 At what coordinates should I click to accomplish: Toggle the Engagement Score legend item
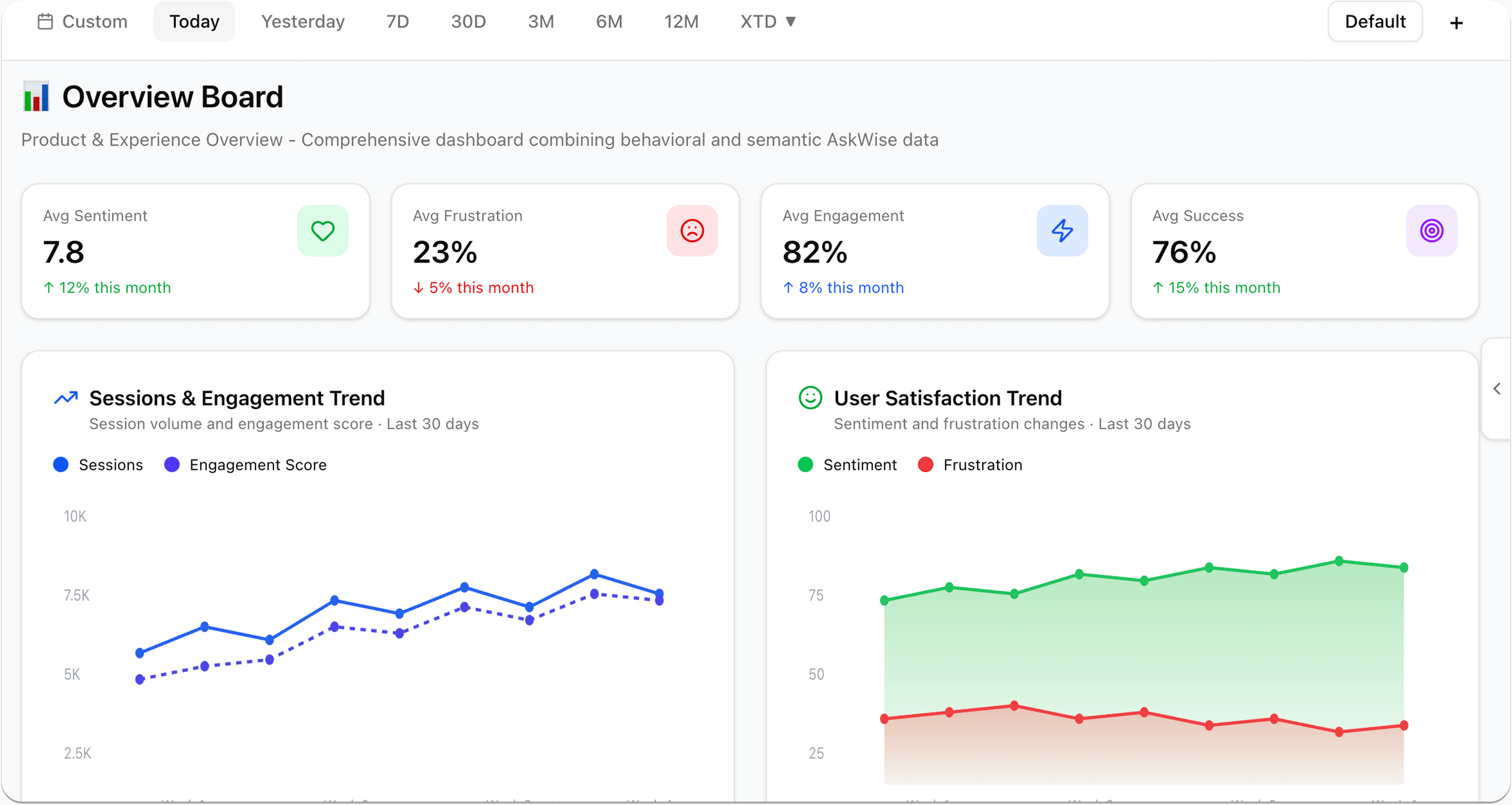245,465
